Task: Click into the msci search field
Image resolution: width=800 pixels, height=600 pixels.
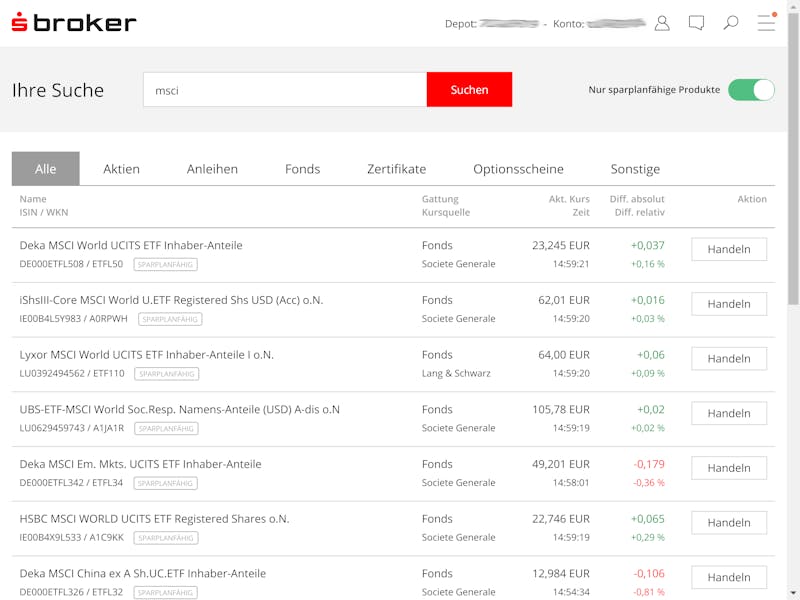Action: pyautogui.click(x=285, y=90)
